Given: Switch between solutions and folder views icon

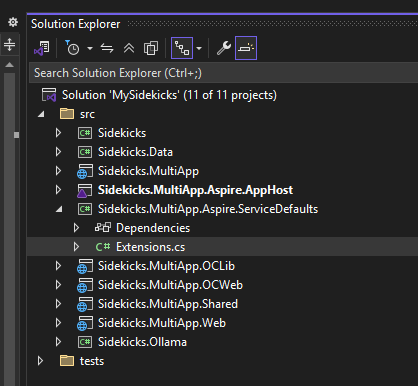Looking at the screenshot, I should (42, 48).
